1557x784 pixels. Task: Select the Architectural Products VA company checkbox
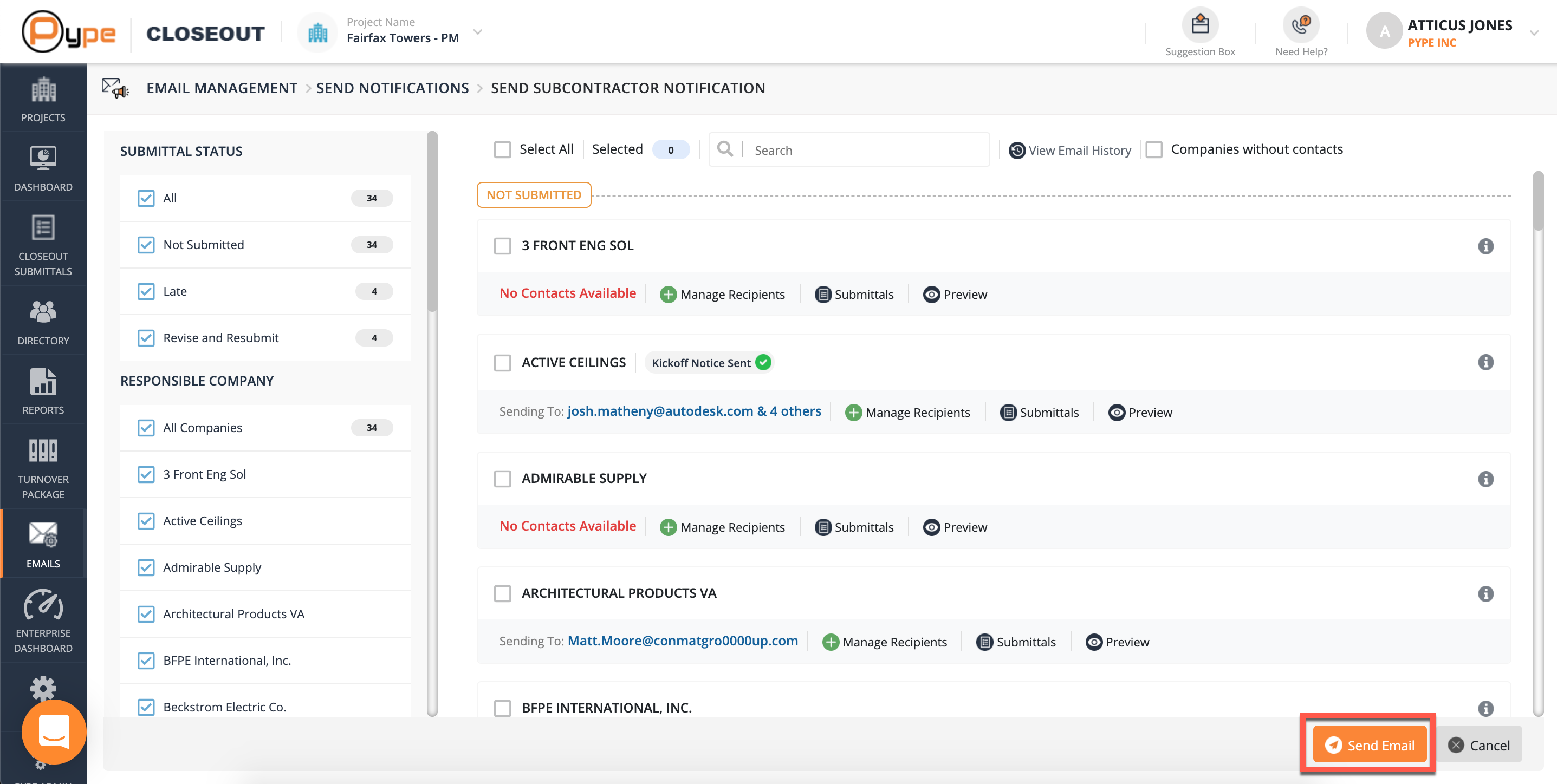[502, 594]
